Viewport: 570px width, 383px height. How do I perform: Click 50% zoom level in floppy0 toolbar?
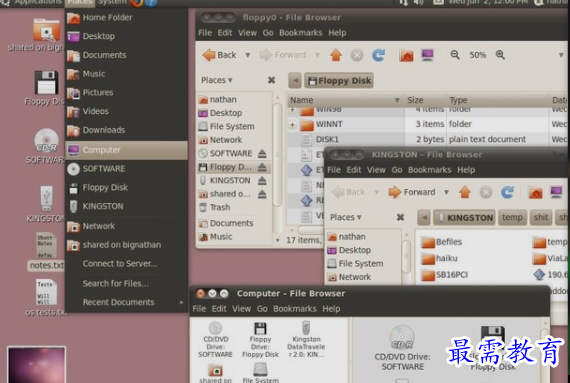[478, 55]
